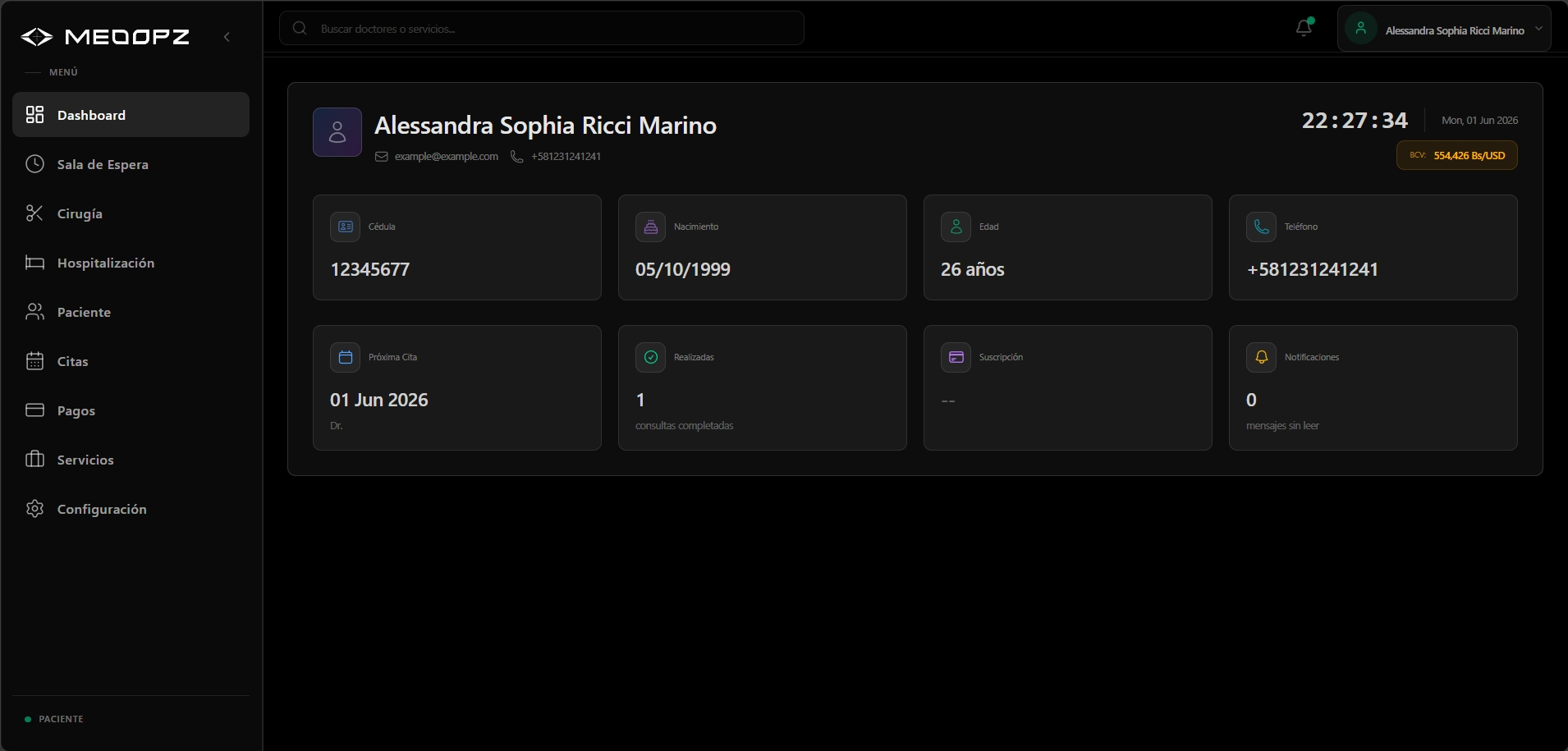Open Configuración from the sidebar
This screenshot has height=751, width=1568.
point(131,509)
